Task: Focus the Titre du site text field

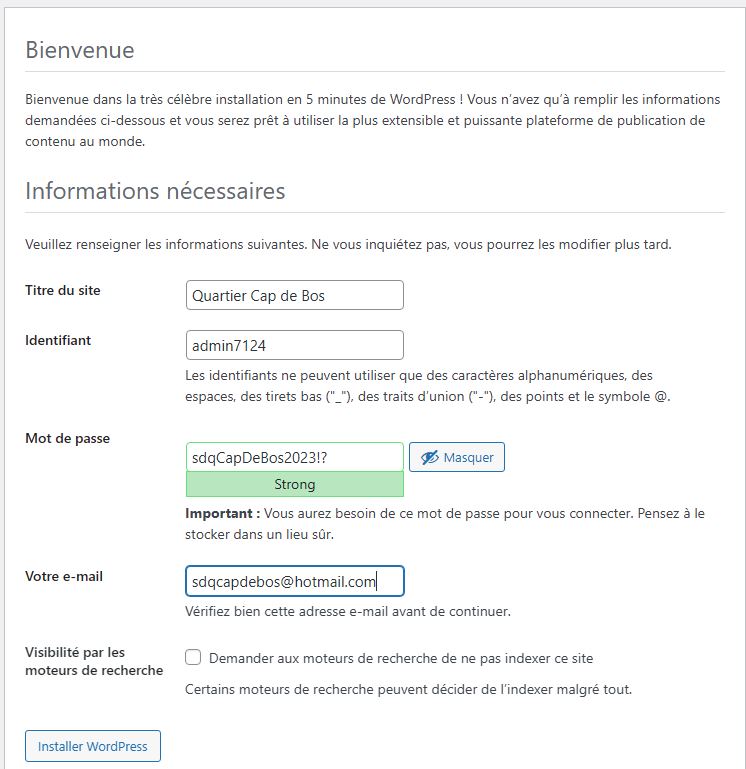Action: click(295, 295)
